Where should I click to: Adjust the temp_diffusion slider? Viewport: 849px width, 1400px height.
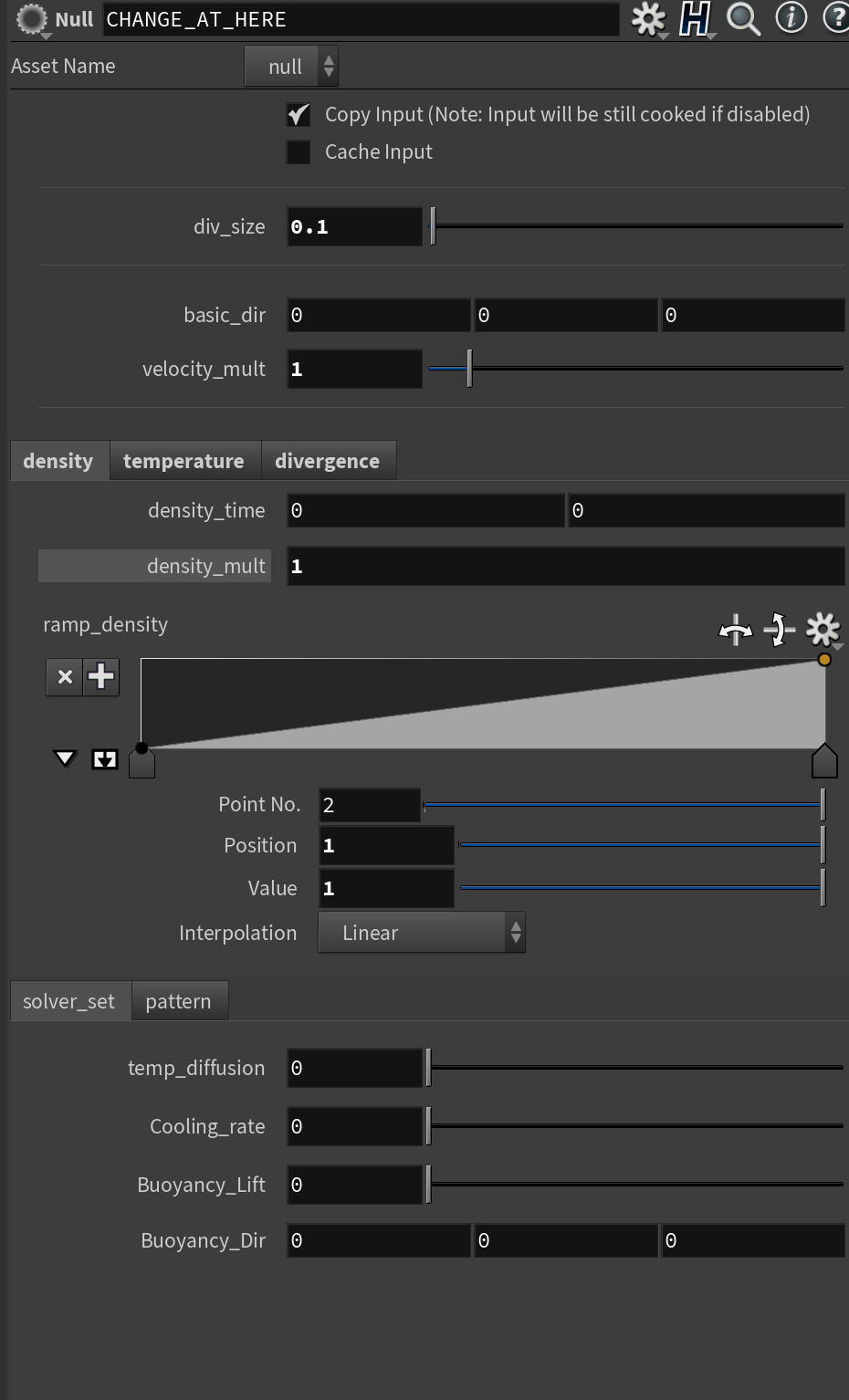tap(636, 1068)
